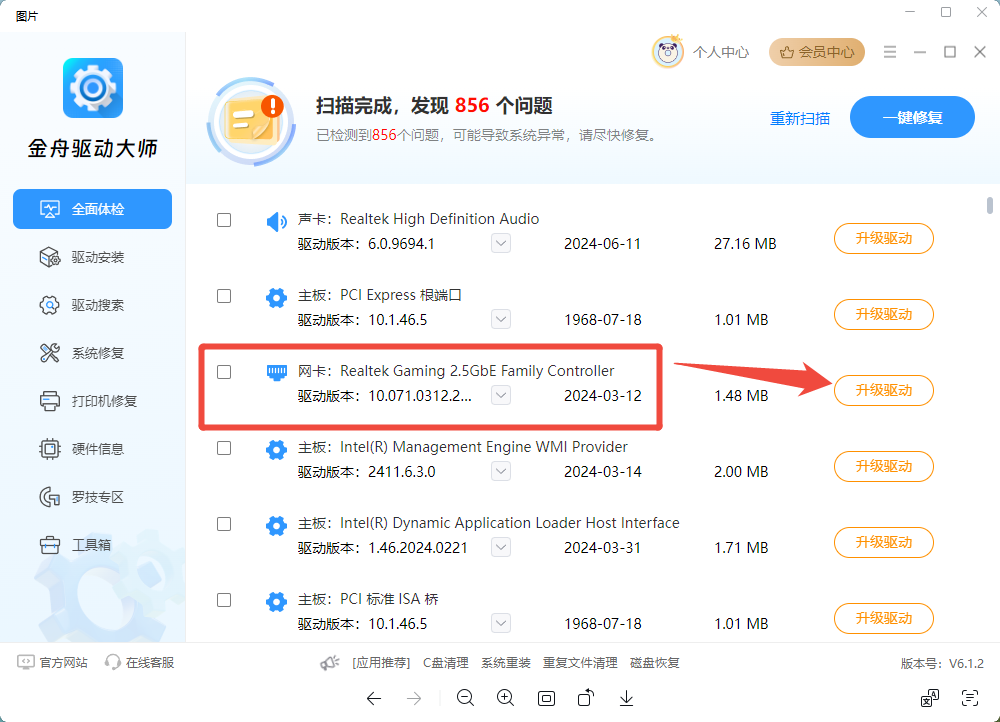Open the 个人中心 panda avatar
The width and height of the screenshot is (1000, 722).
(x=668, y=52)
